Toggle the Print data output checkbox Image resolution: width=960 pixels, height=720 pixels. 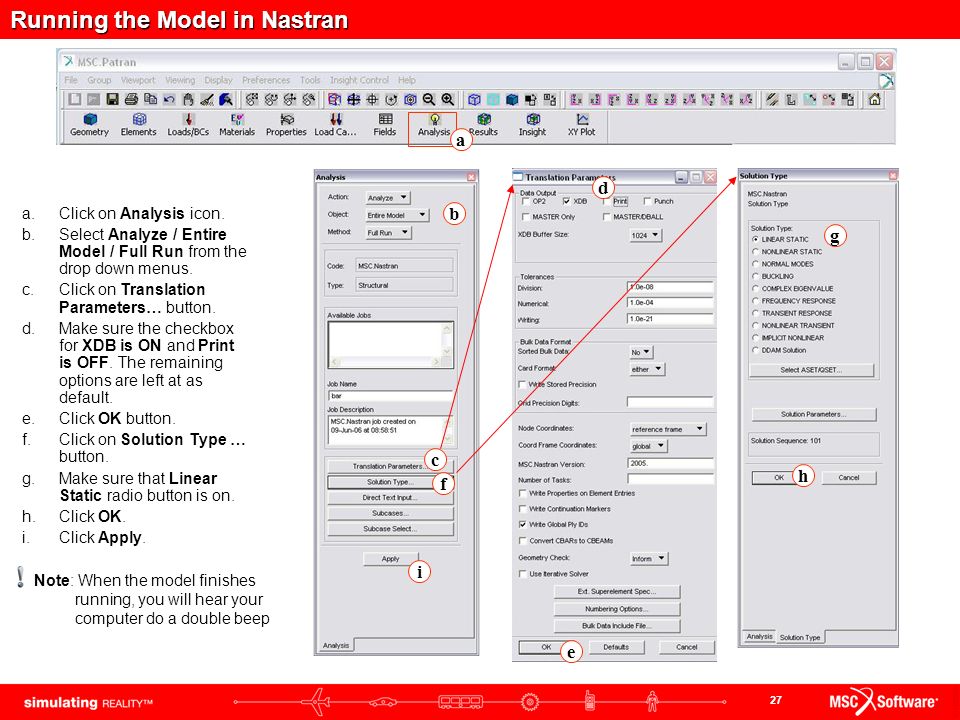pyautogui.click(x=607, y=201)
